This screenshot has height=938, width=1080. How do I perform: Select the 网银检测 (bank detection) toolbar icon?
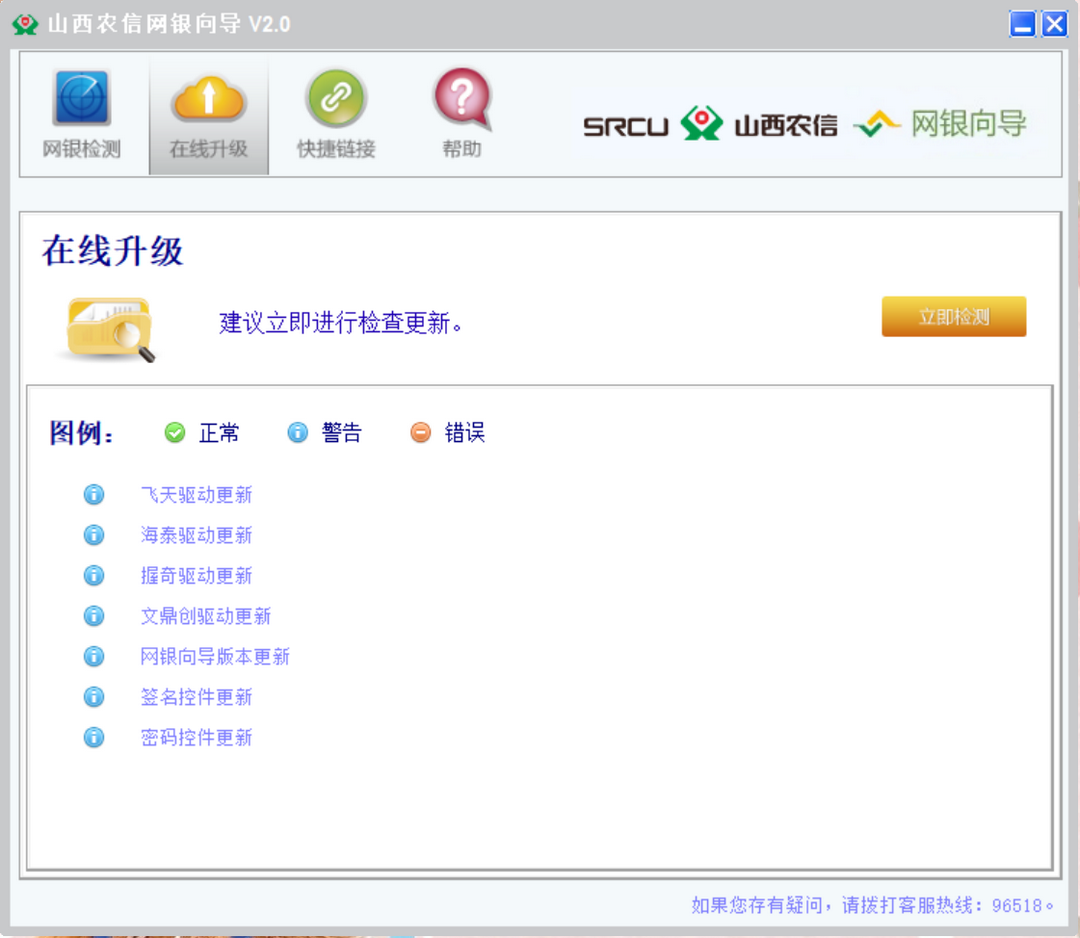tap(82, 110)
